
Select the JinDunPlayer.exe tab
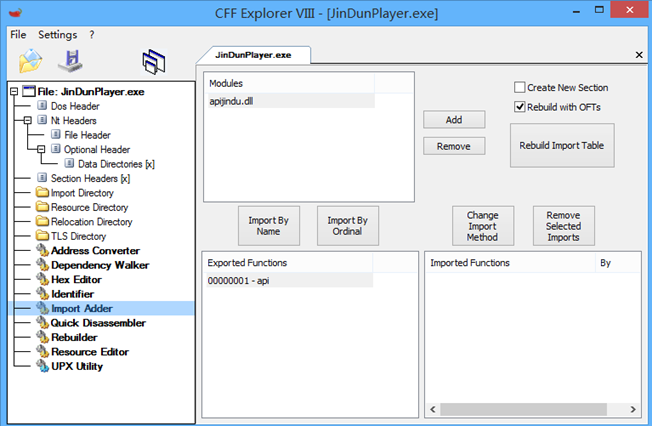point(253,55)
